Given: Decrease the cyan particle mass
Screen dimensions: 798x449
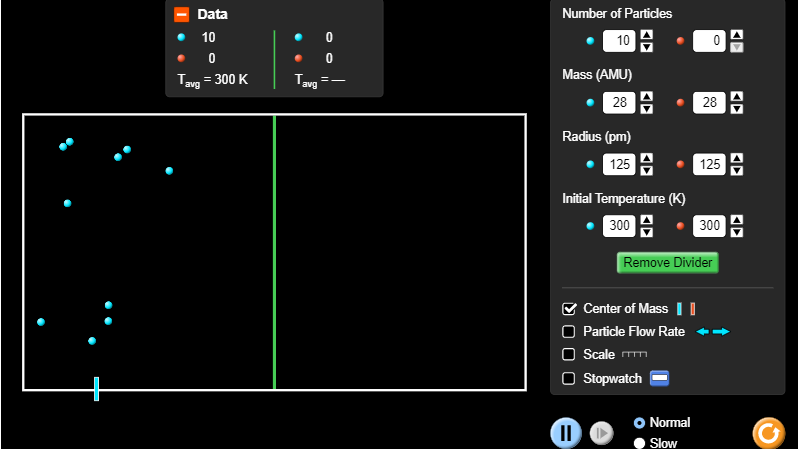Looking at the screenshot, I should pos(647,108).
